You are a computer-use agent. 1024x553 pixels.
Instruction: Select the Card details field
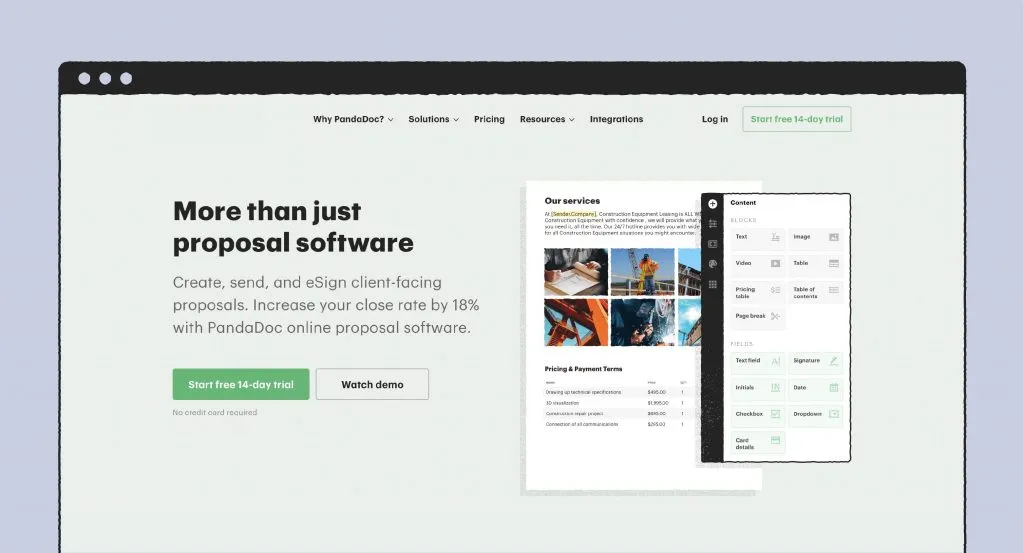click(x=758, y=443)
